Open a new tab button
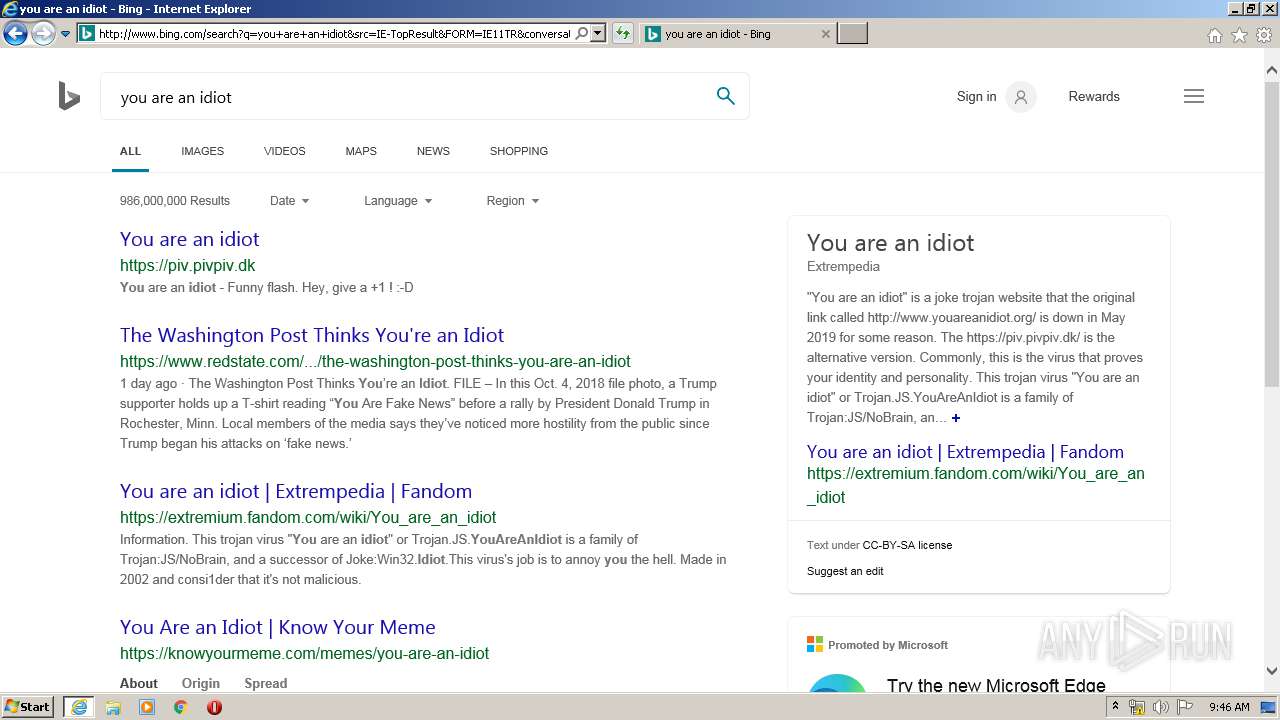This screenshot has height=720, width=1280. click(852, 33)
